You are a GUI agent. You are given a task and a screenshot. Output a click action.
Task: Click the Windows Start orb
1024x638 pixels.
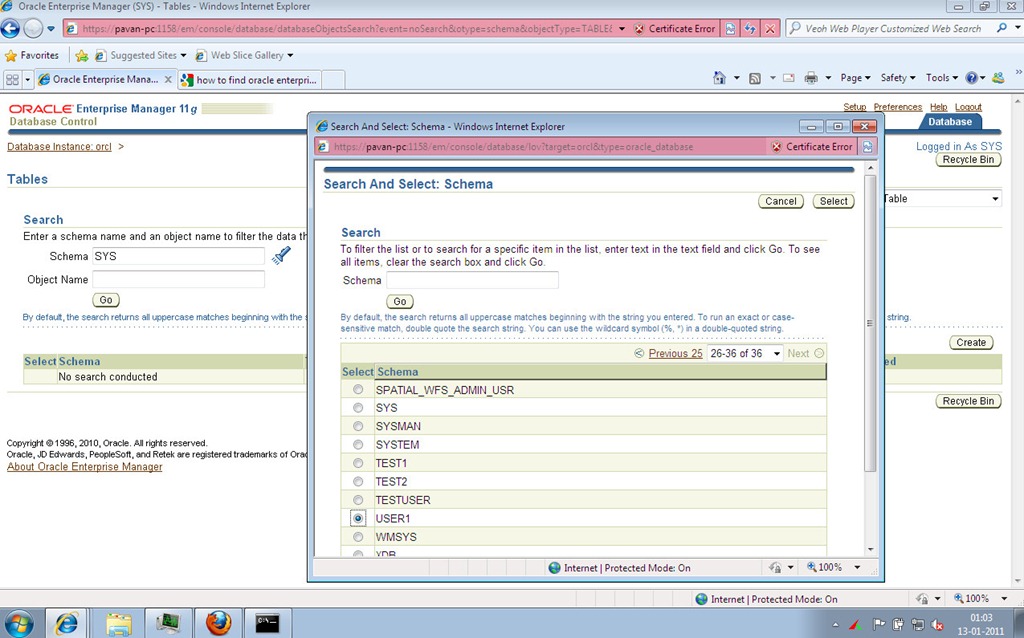coord(19,623)
